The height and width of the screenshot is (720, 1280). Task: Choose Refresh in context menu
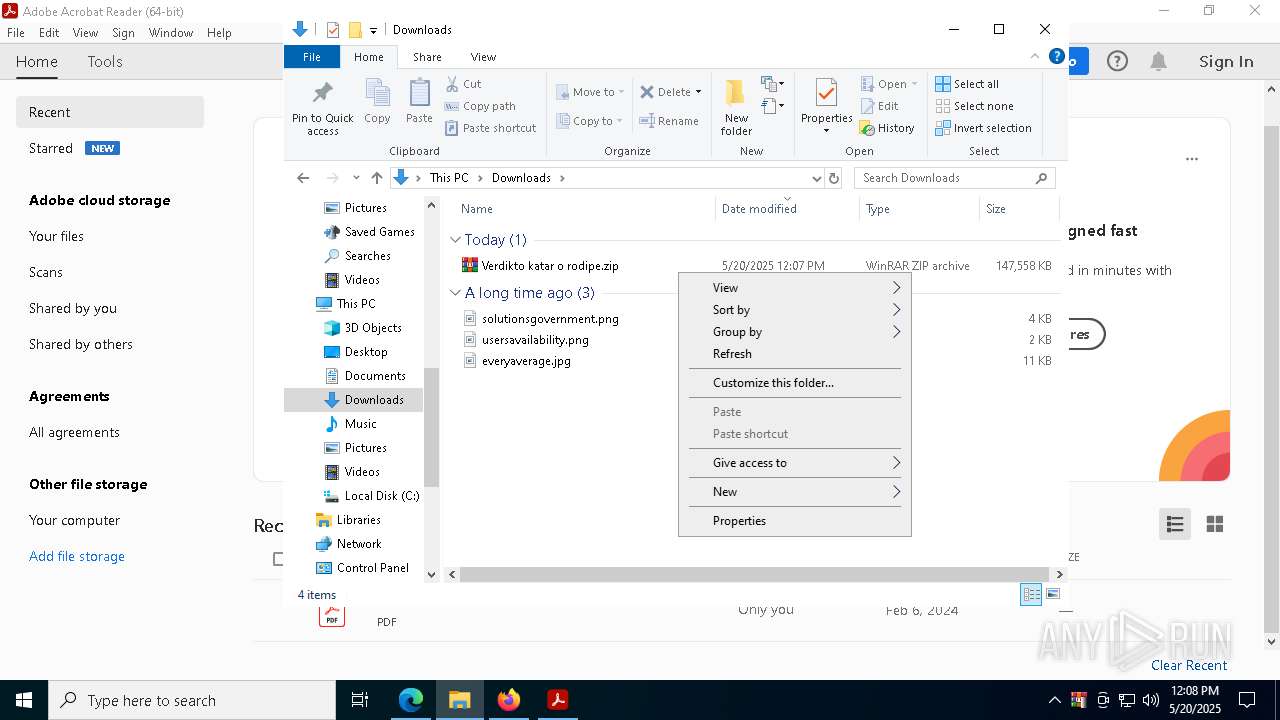pos(795,354)
